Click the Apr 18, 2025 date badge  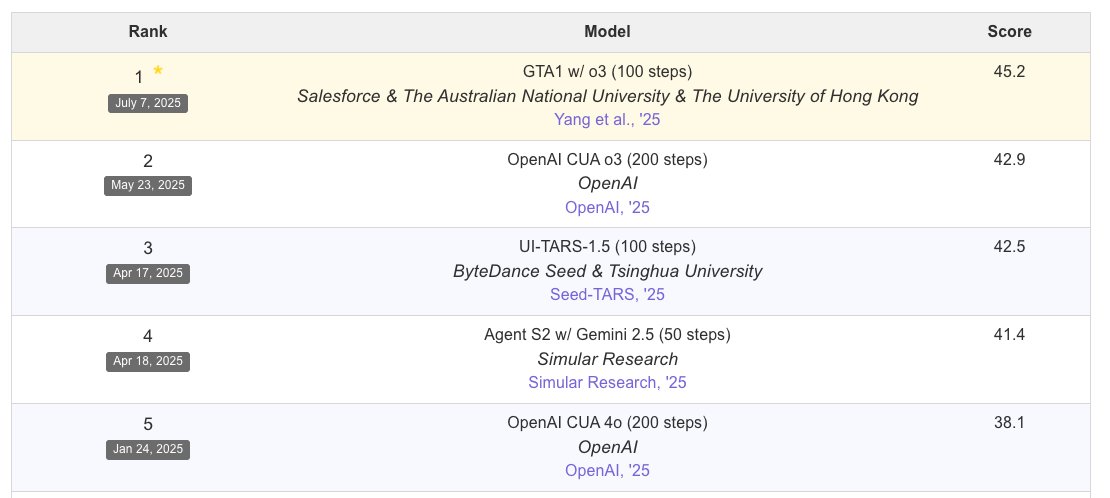(148, 361)
